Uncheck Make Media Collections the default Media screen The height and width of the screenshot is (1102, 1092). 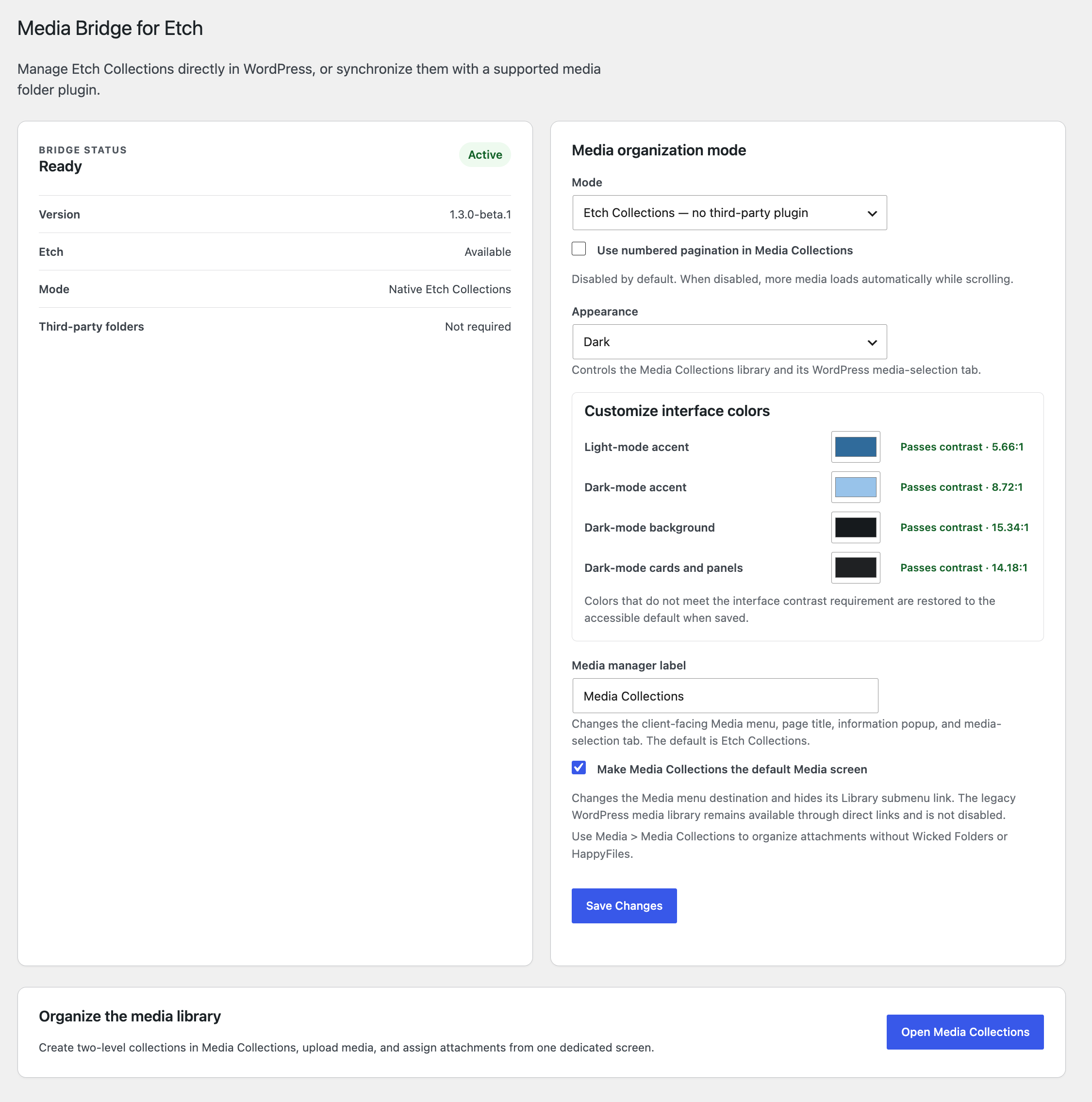click(x=579, y=768)
